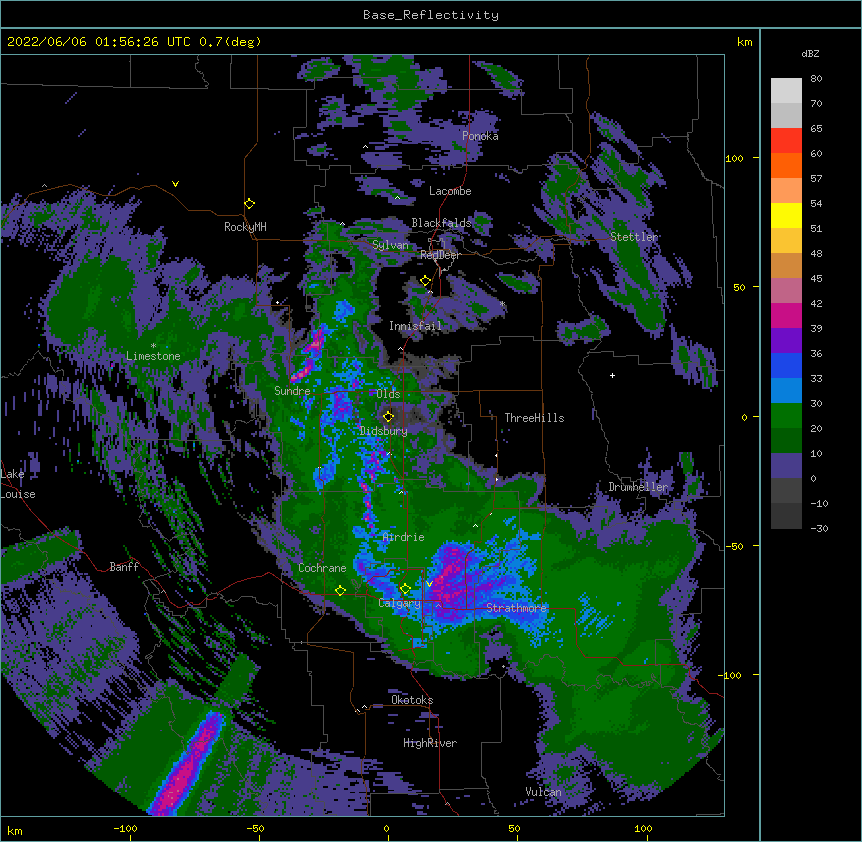The image size is (862, 842).
Task: Click the yellow diamond marker above Calgary label
Action: (405, 589)
